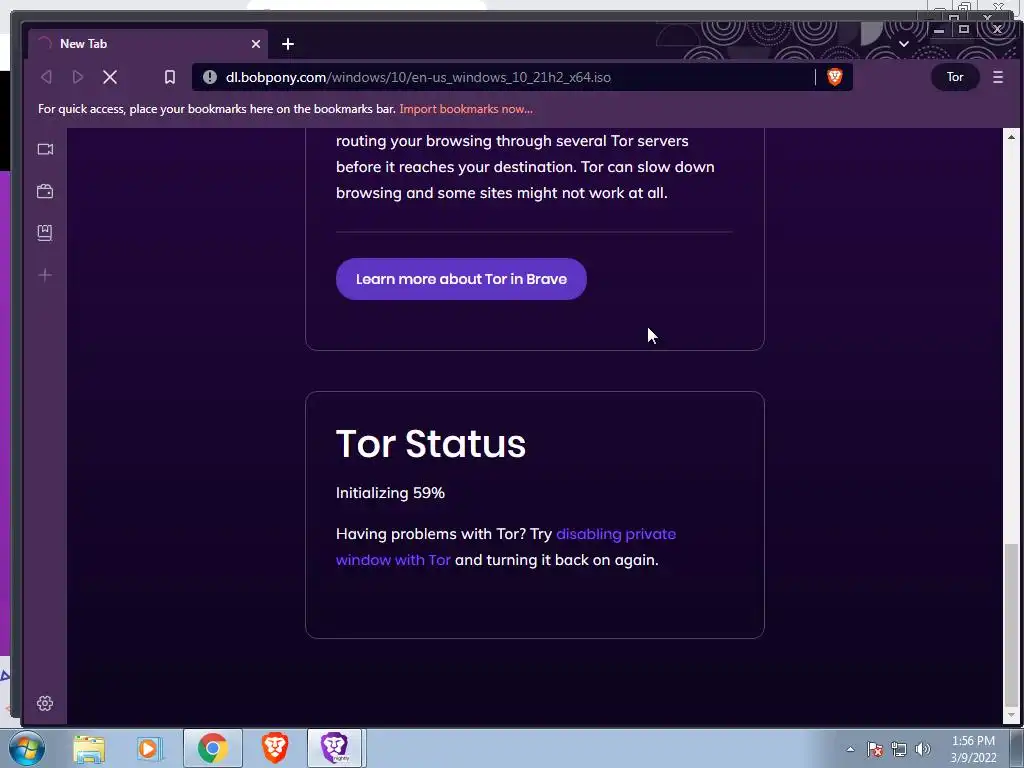Screen dimensions: 1024x768
Task: Select the New Tab tab
Action: tap(148, 44)
